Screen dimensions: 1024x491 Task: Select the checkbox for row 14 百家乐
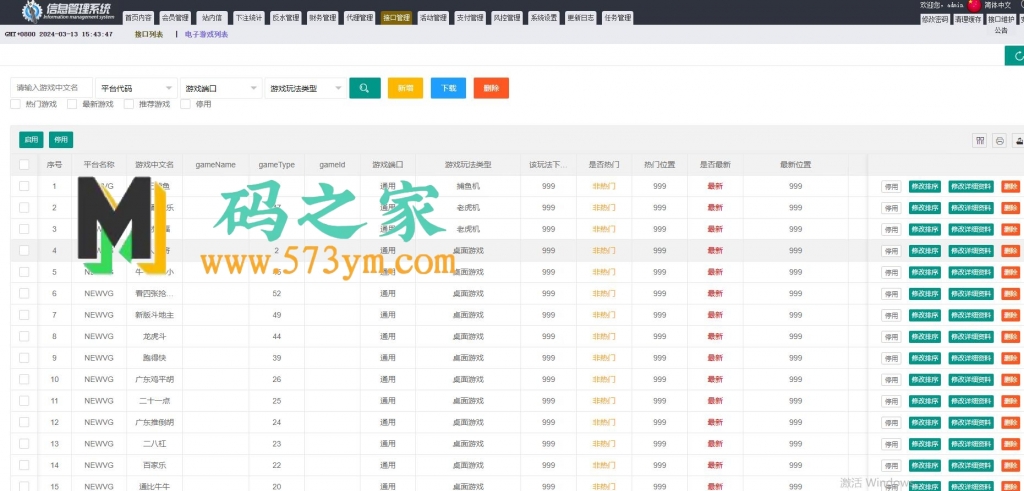click(x=24, y=465)
